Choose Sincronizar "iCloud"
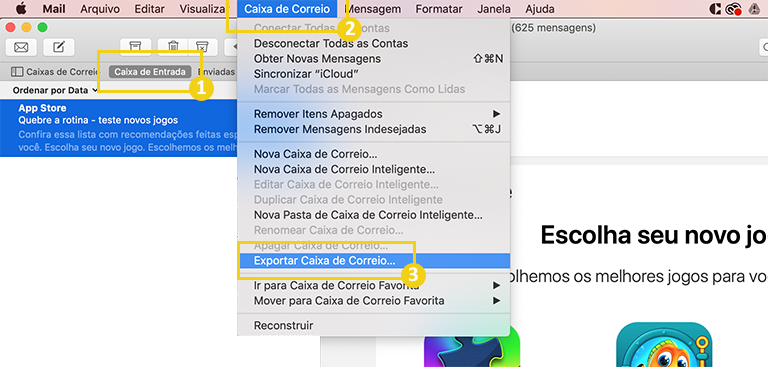 (374, 74)
